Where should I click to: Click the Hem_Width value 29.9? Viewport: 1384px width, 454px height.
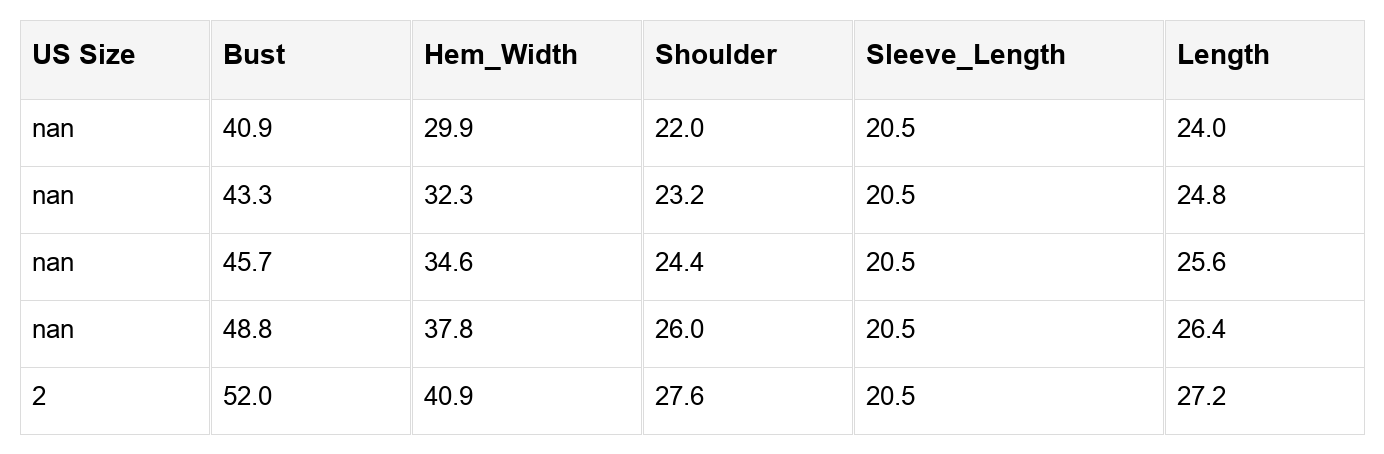tap(448, 129)
